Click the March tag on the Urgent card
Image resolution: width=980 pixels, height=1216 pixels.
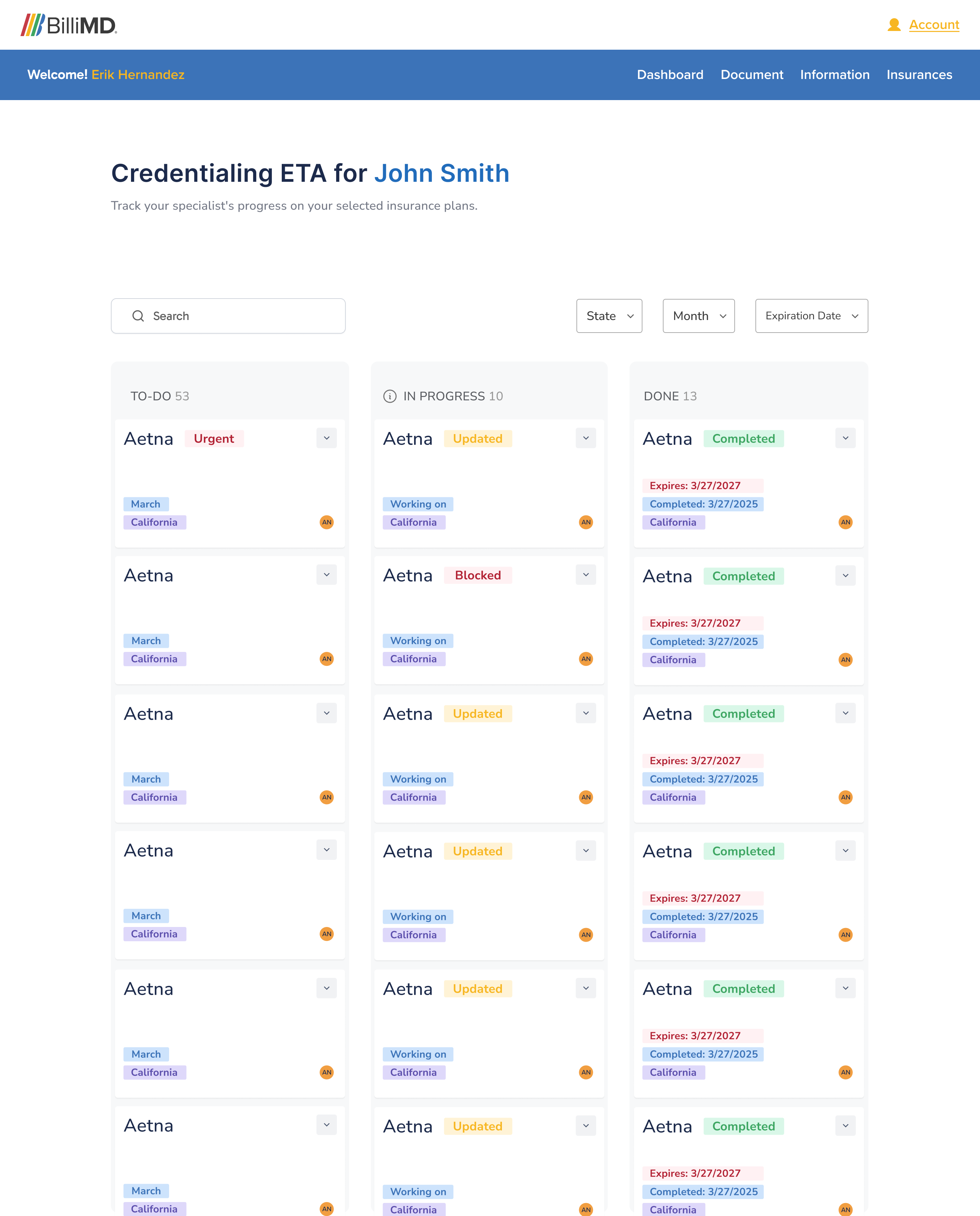point(146,504)
